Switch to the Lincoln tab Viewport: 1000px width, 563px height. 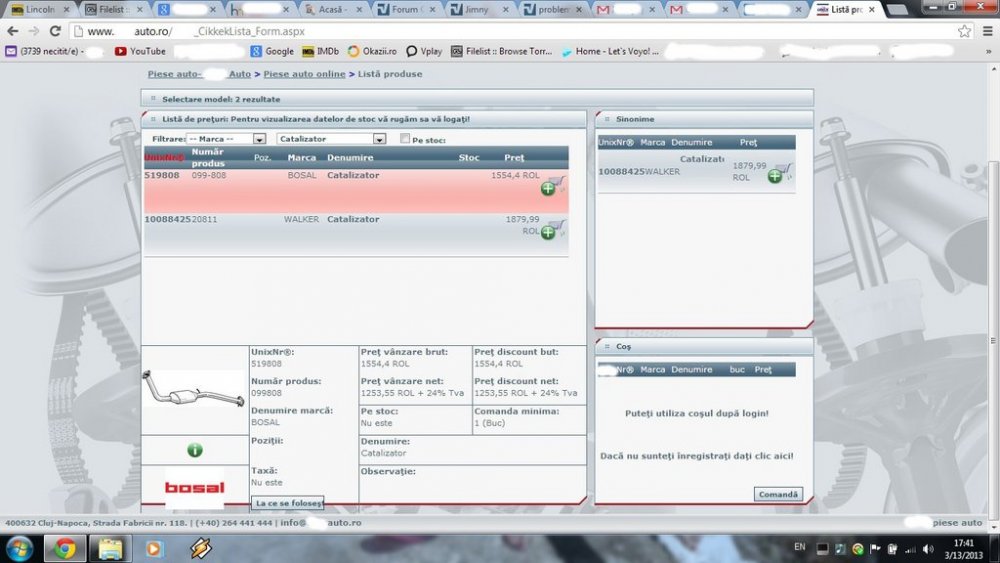pyautogui.click(x=40, y=10)
